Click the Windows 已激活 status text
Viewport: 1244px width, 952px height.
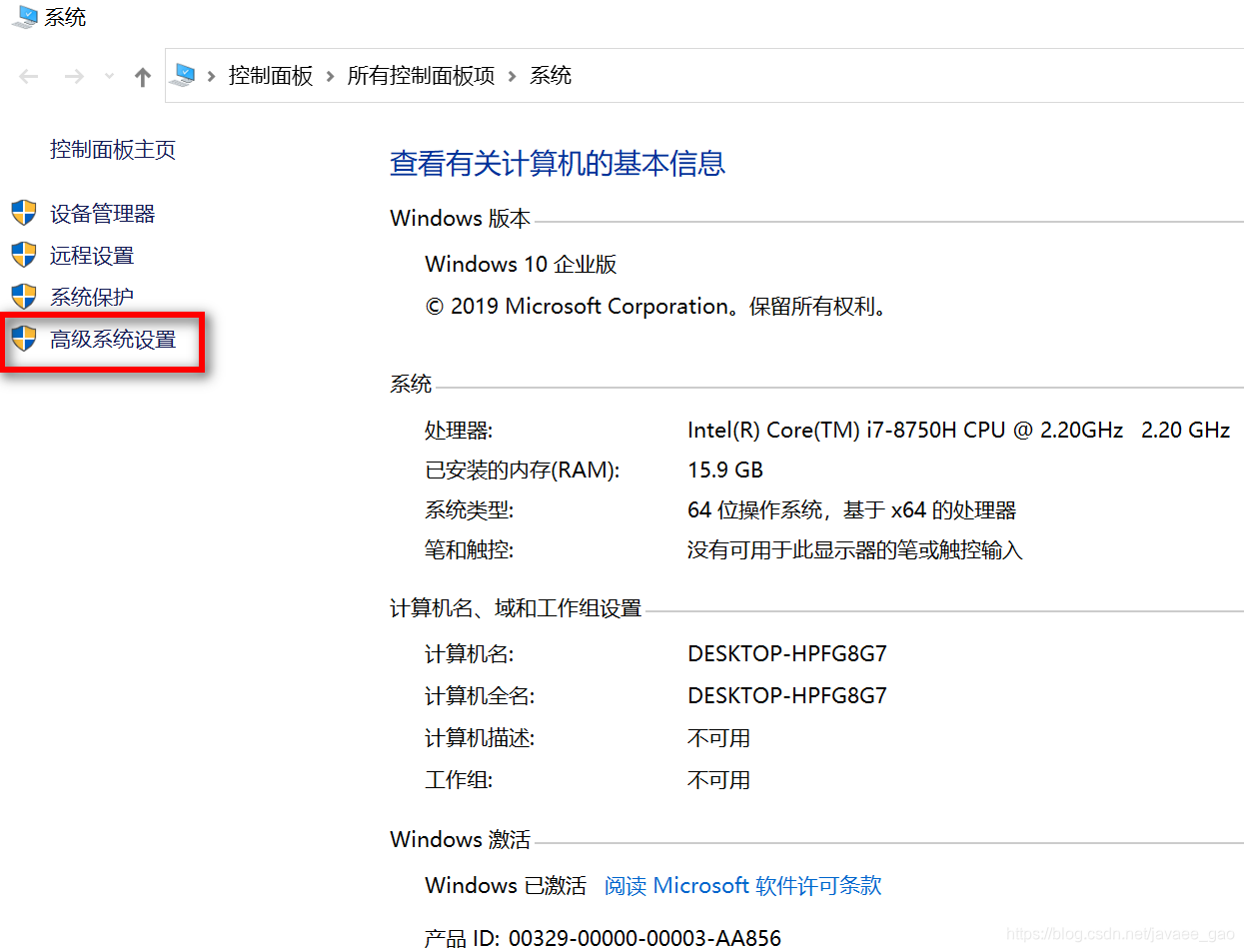(506, 886)
